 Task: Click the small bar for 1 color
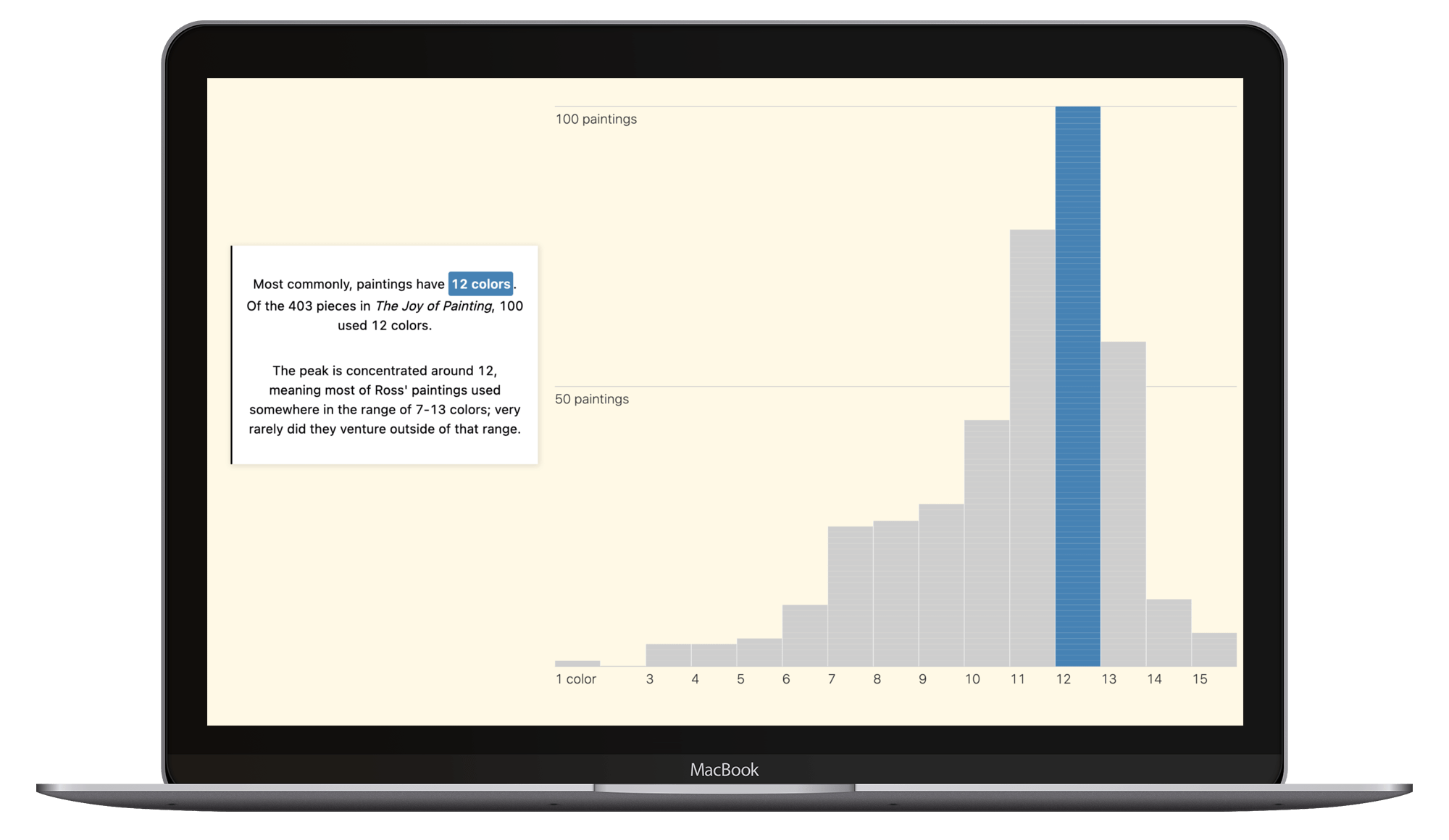point(577,663)
